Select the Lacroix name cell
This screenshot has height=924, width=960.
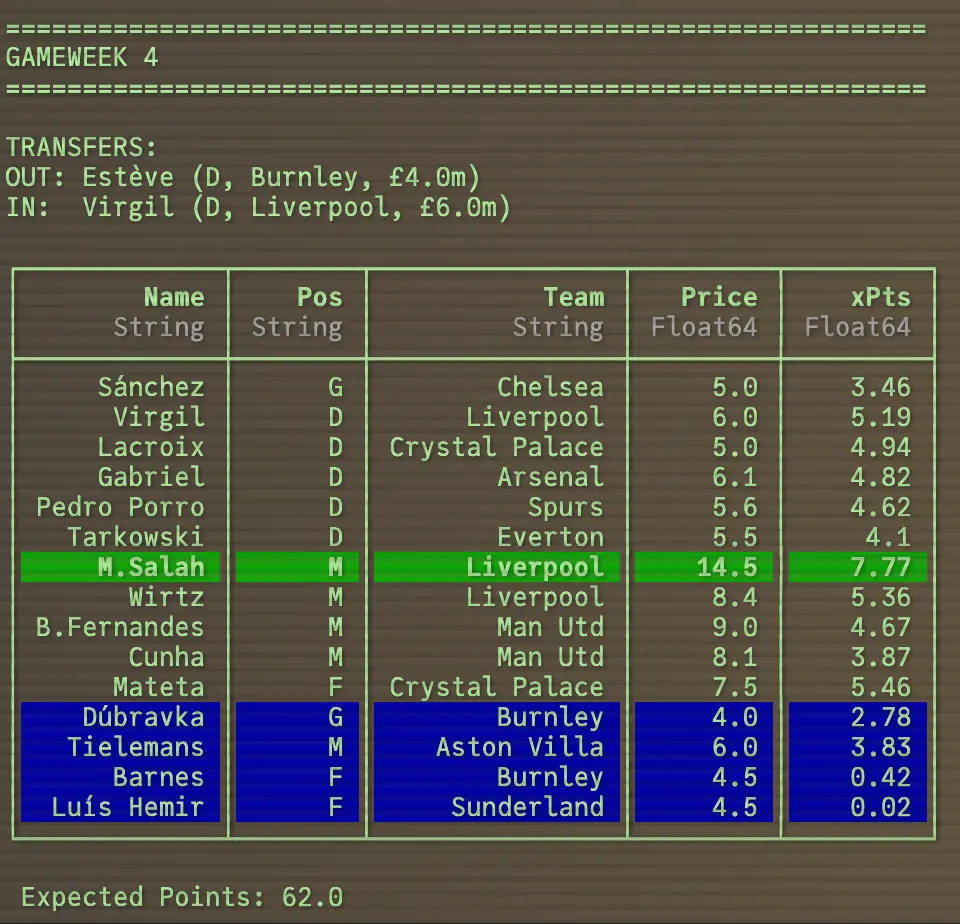coord(151,447)
